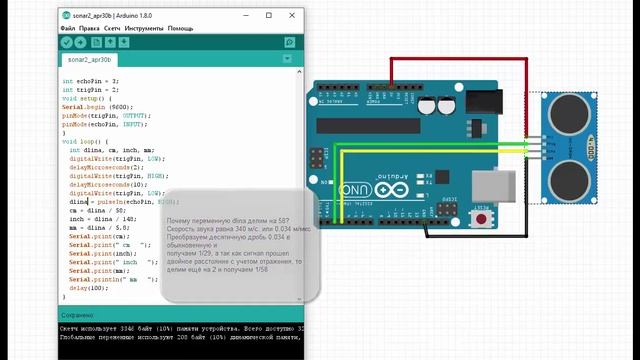Click the USB port on the Arduino board
Screen dimensions: 640x360
pyautogui.click(x=494, y=186)
